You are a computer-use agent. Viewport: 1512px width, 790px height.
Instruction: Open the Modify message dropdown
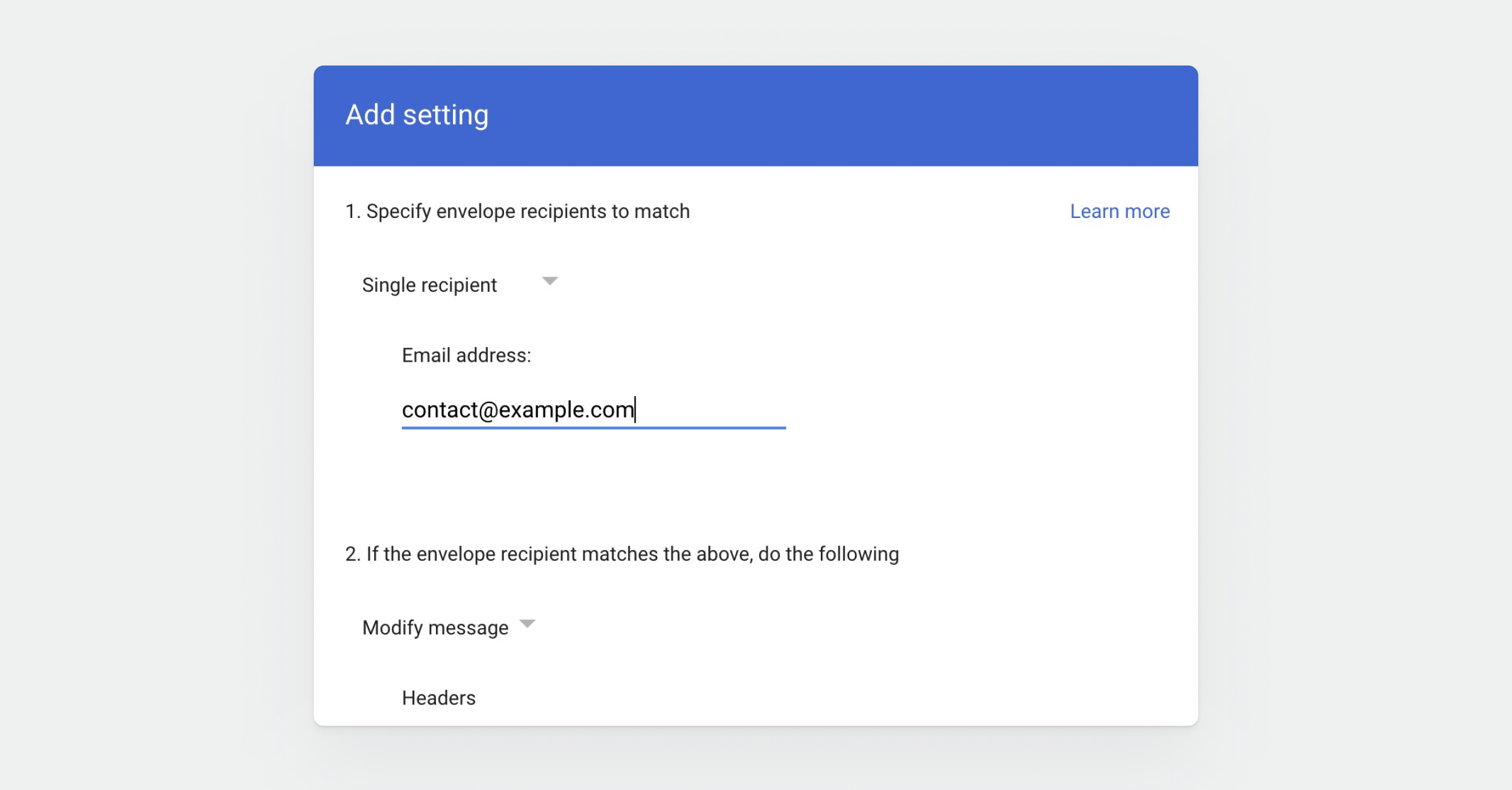[x=435, y=628]
